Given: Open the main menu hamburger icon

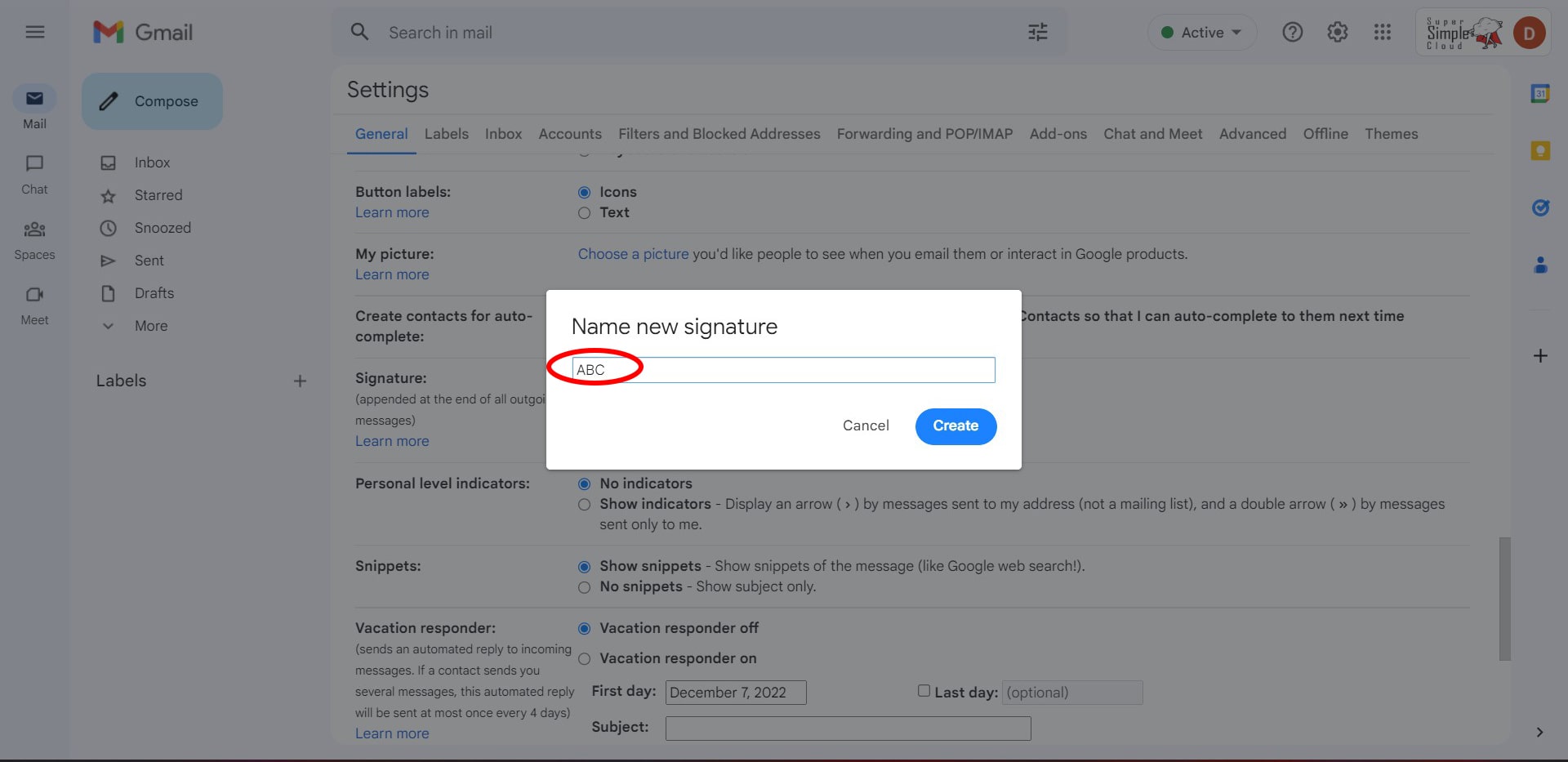Looking at the screenshot, I should coord(34,32).
